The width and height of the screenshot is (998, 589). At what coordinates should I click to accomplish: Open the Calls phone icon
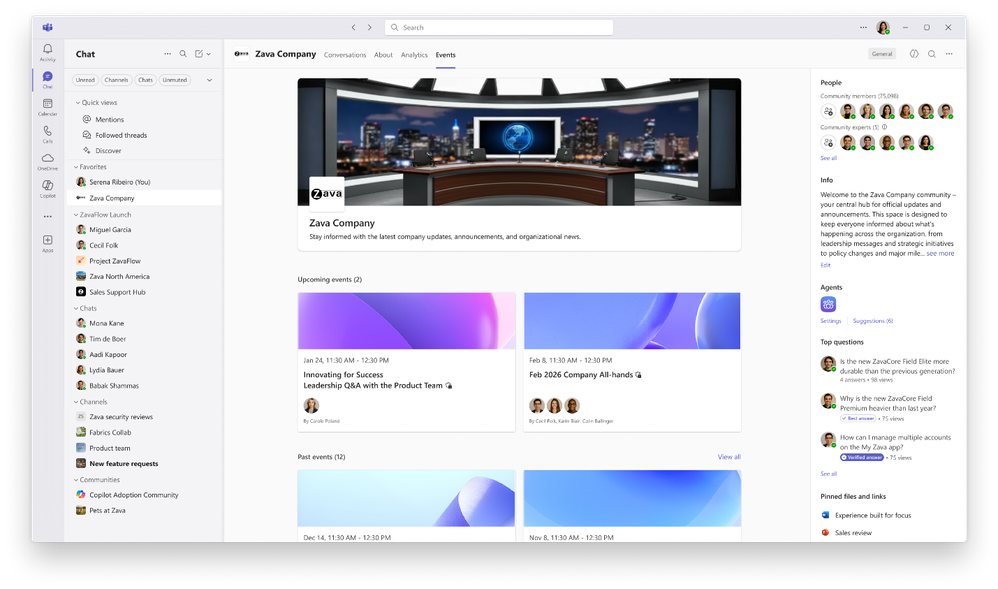point(48,133)
